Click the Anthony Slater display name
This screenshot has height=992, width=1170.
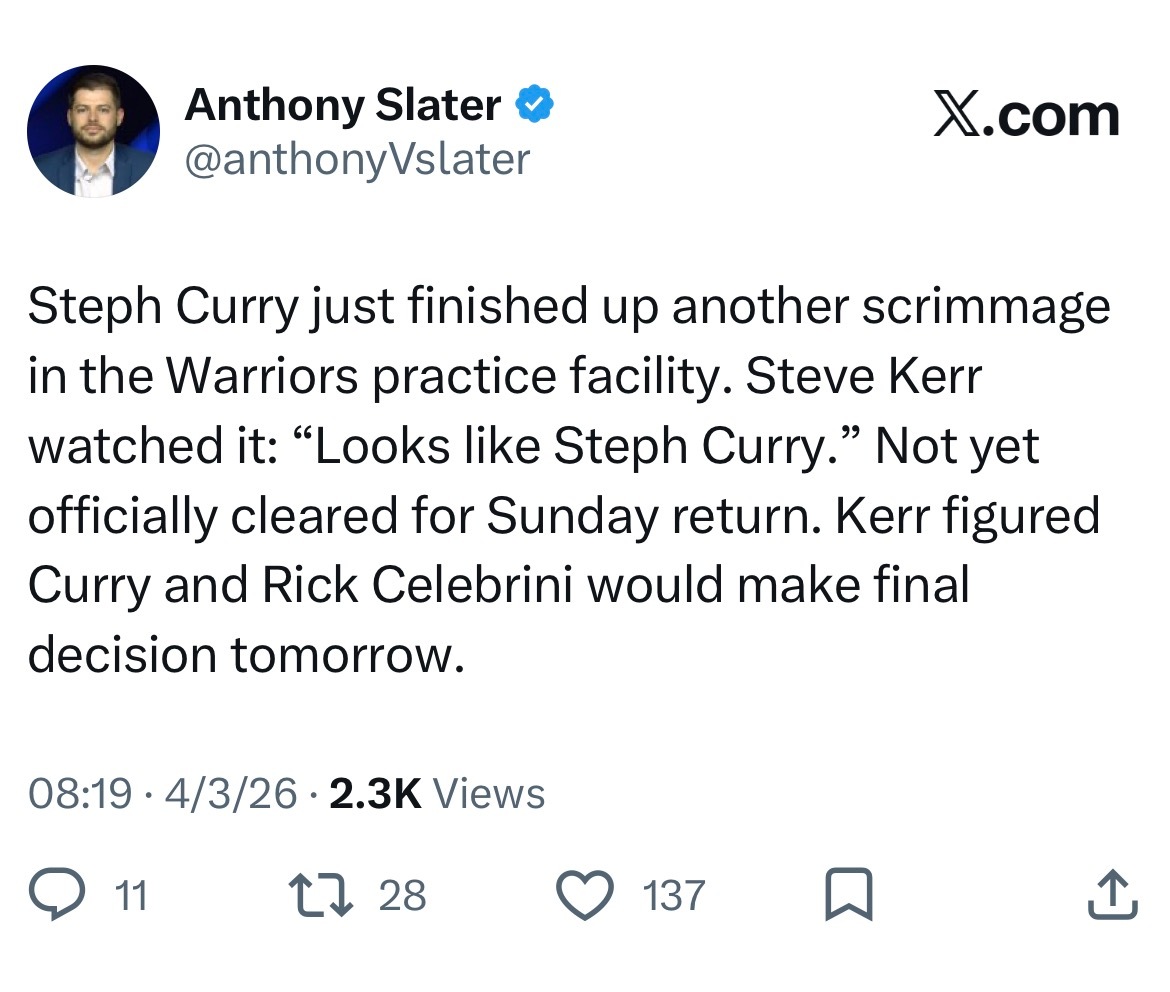(x=342, y=105)
